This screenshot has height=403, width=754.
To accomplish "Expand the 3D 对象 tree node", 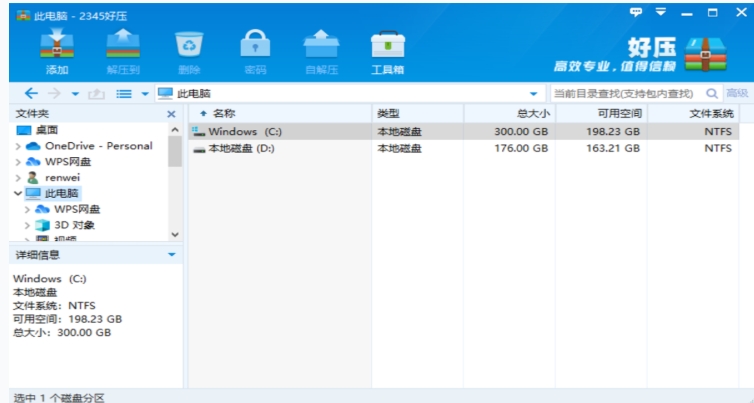I will (x=27, y=225).
